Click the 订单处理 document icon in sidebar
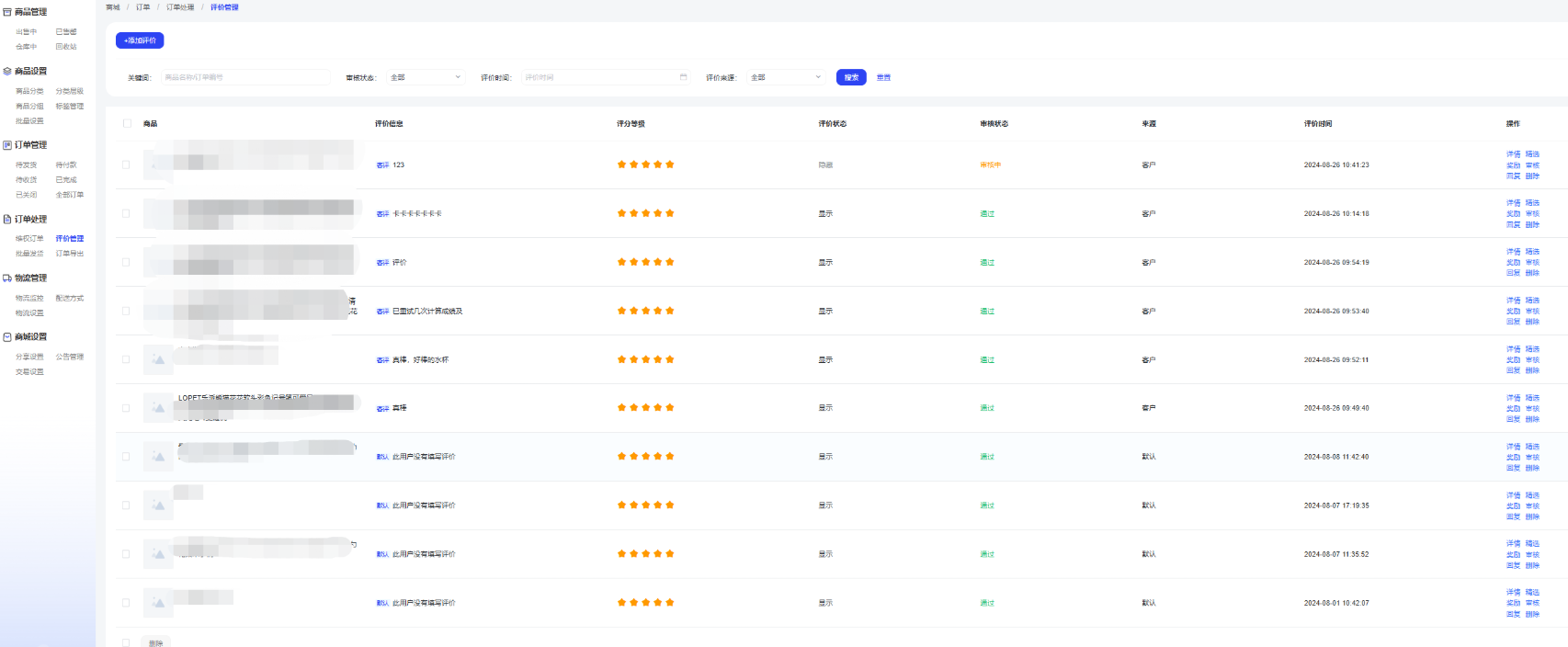This screenshot has width=1568, height=647. click(x=7, y=220)
